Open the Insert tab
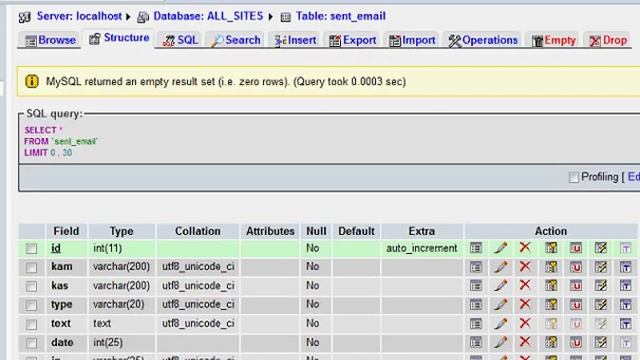The width and height of the screenshot is (640, 360). (296, 40)
